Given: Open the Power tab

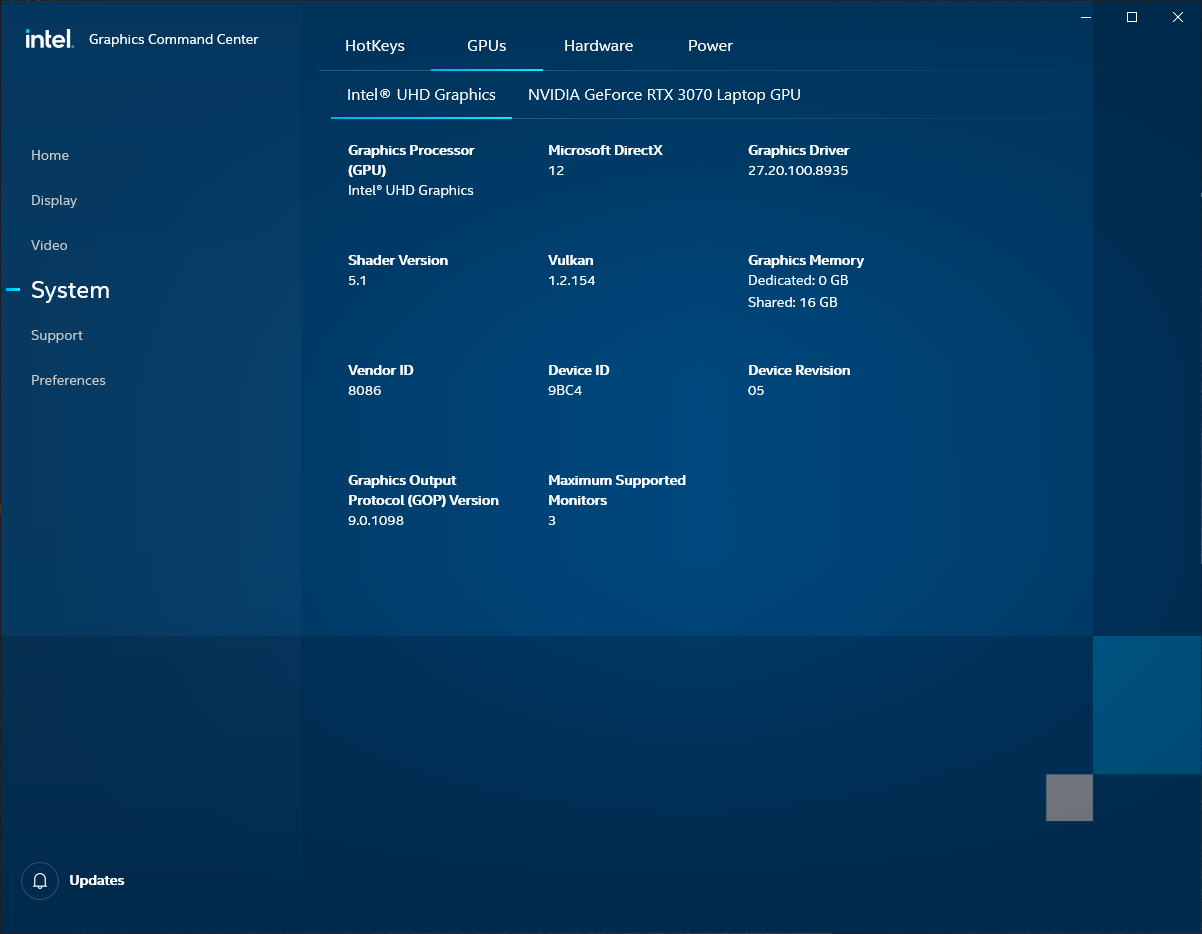Looking at the screenshot, I should tap(710, 46).
